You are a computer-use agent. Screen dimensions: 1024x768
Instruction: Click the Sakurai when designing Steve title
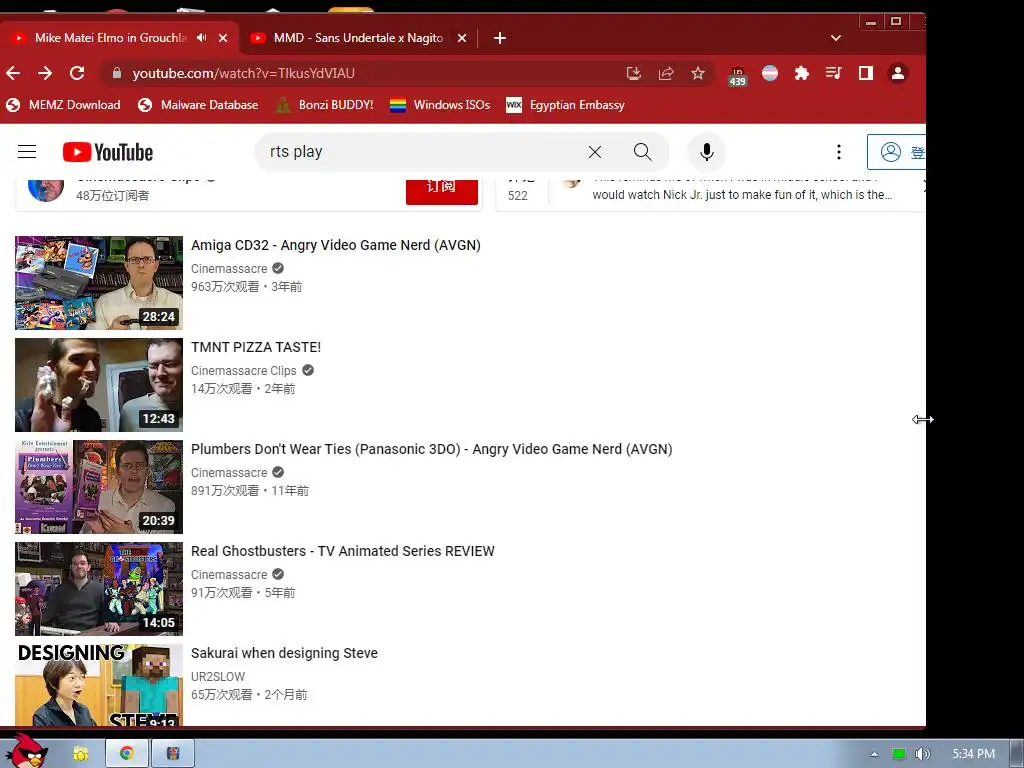pos(284,652)
